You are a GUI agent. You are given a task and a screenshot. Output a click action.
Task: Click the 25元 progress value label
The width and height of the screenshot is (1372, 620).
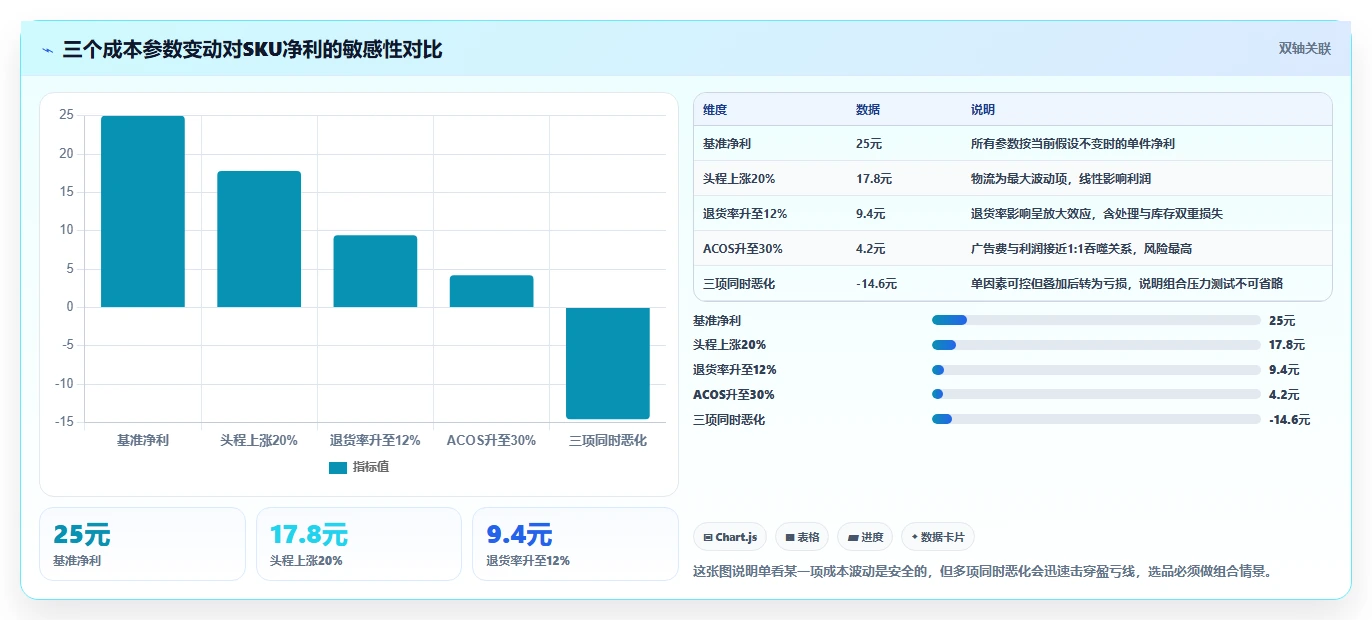1282,321
